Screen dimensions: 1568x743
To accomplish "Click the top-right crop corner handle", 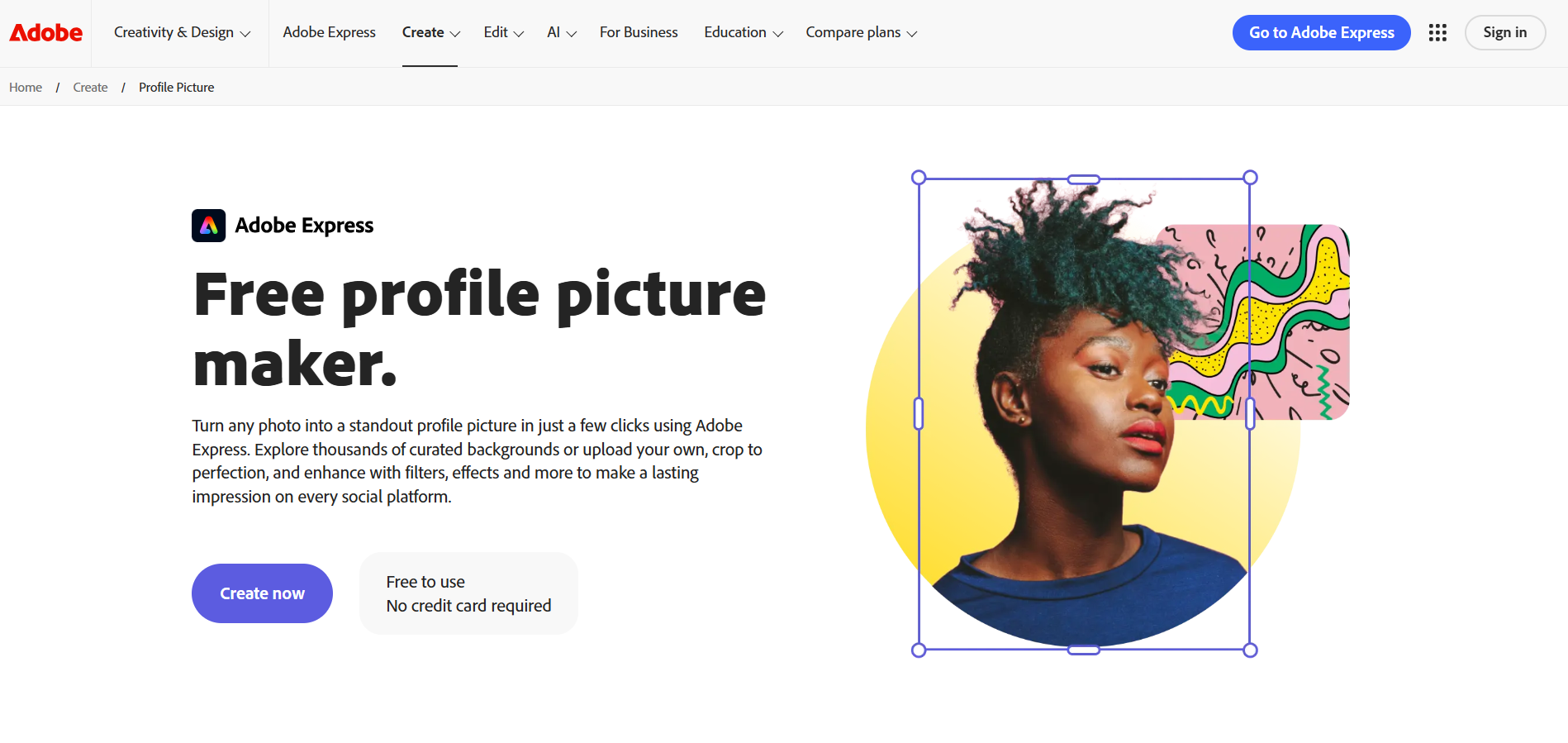I will [1250, 178].
